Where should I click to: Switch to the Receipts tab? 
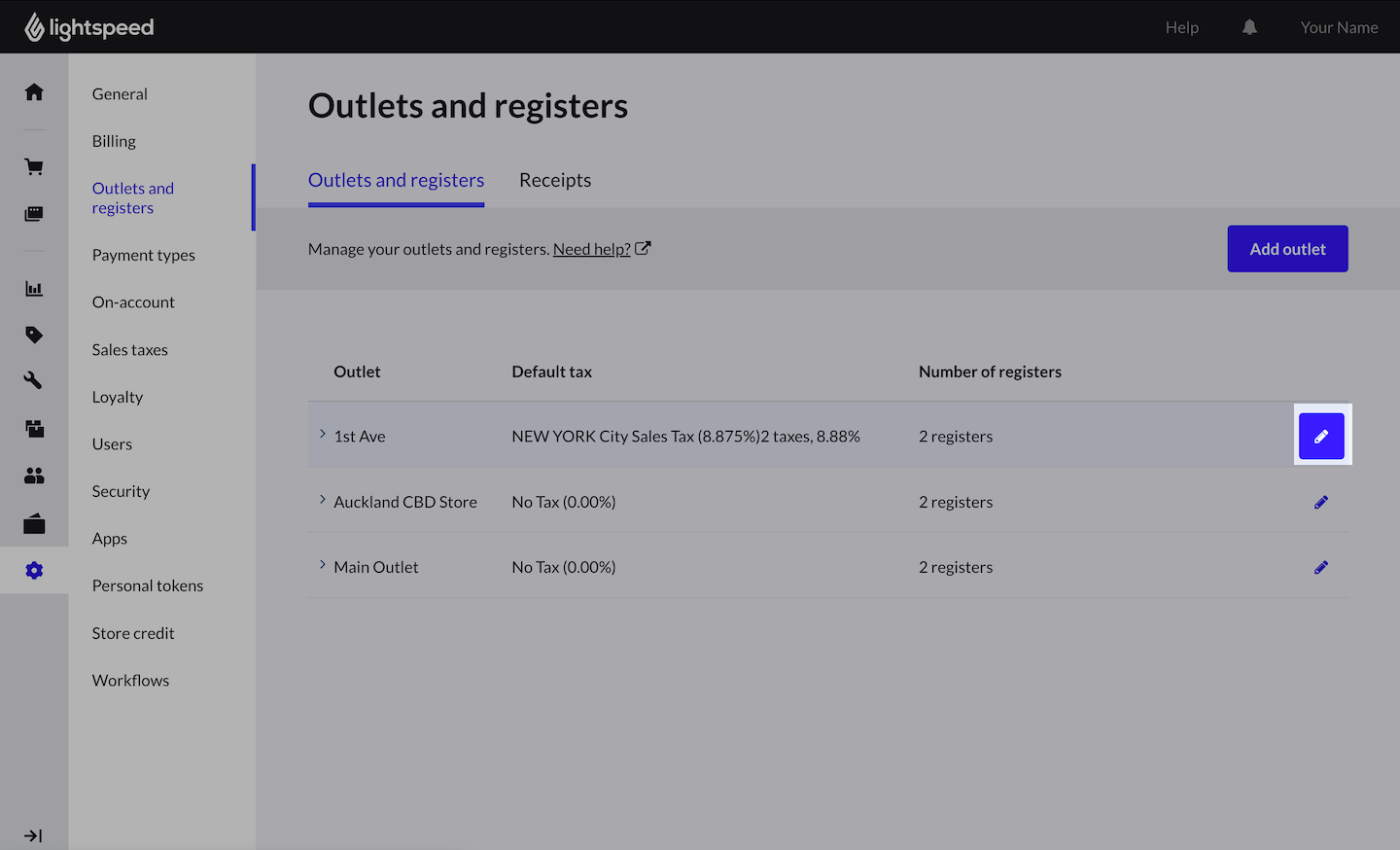point(555,180)
